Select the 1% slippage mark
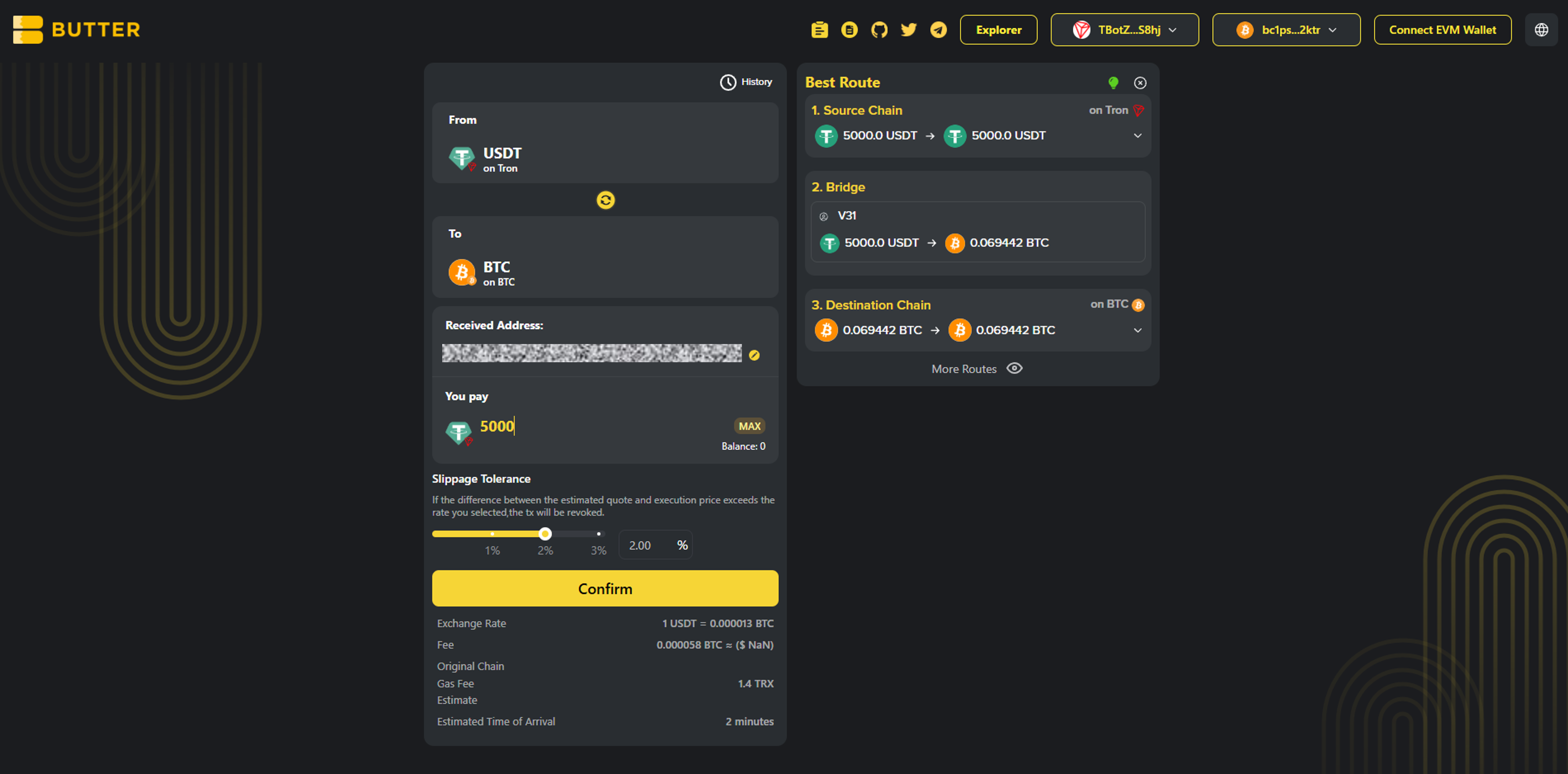This screenshot has width=1568, height=774. coord(492,534)
